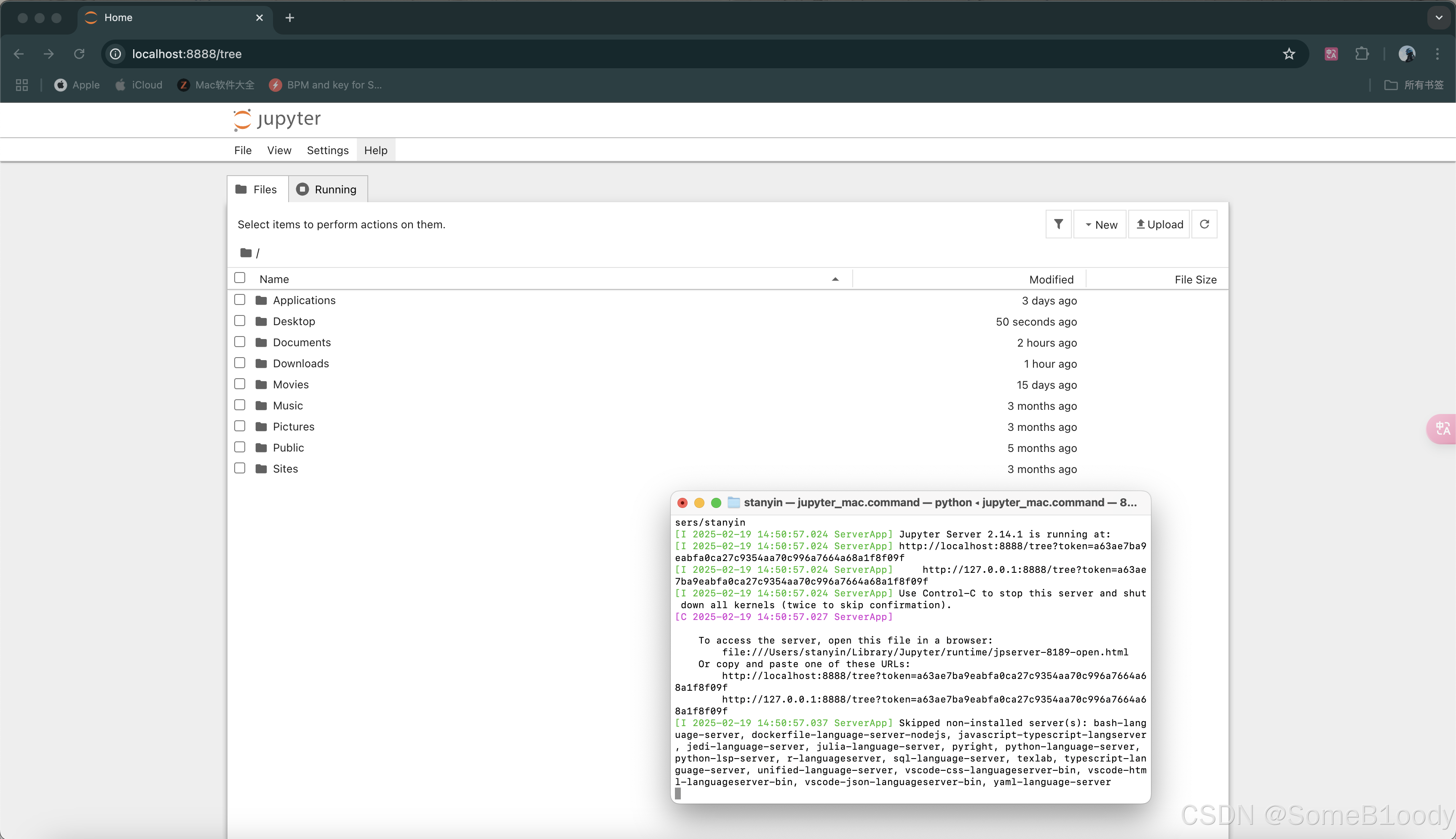Open the Extensions puzzle icon
Viewport: 1456px width, 839px height.
1362,53
